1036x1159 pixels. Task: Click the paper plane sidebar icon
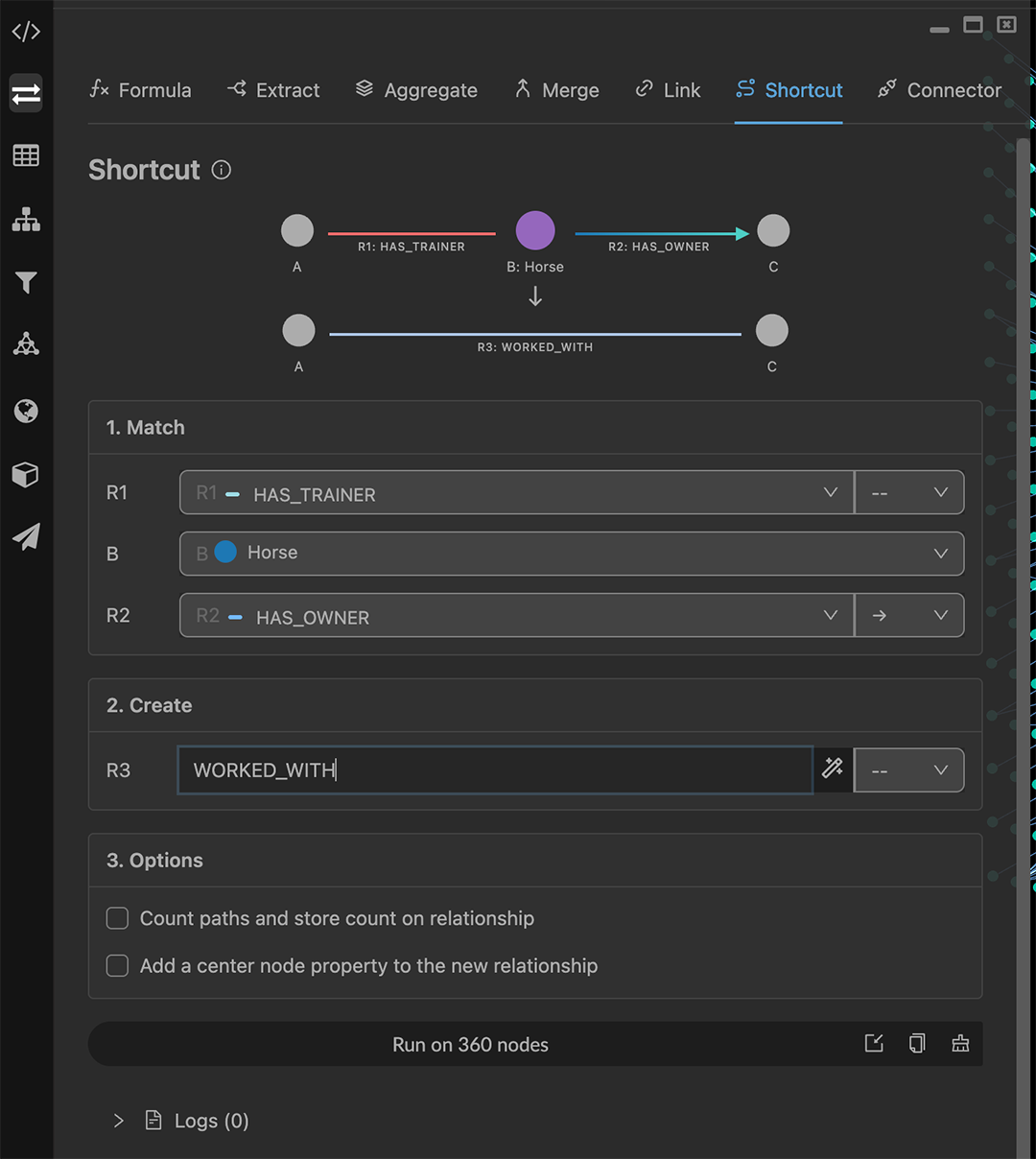26,536
